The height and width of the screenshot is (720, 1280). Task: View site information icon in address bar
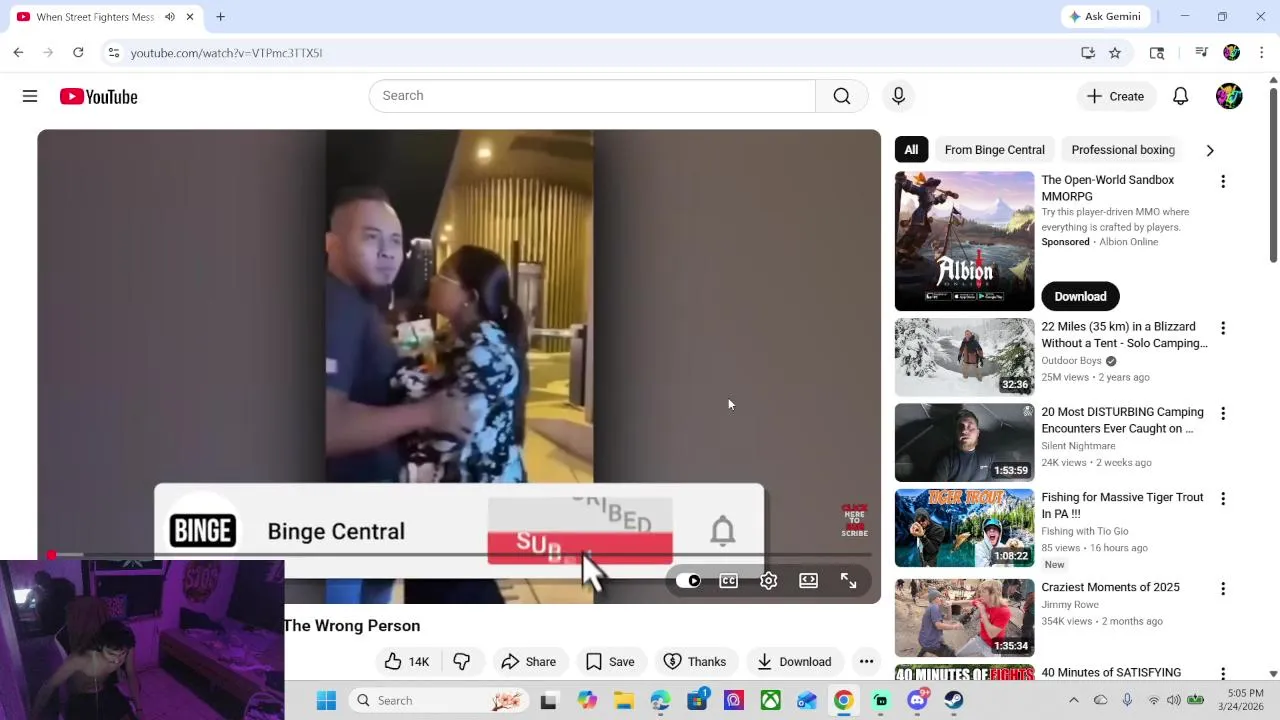click(114, 53)
